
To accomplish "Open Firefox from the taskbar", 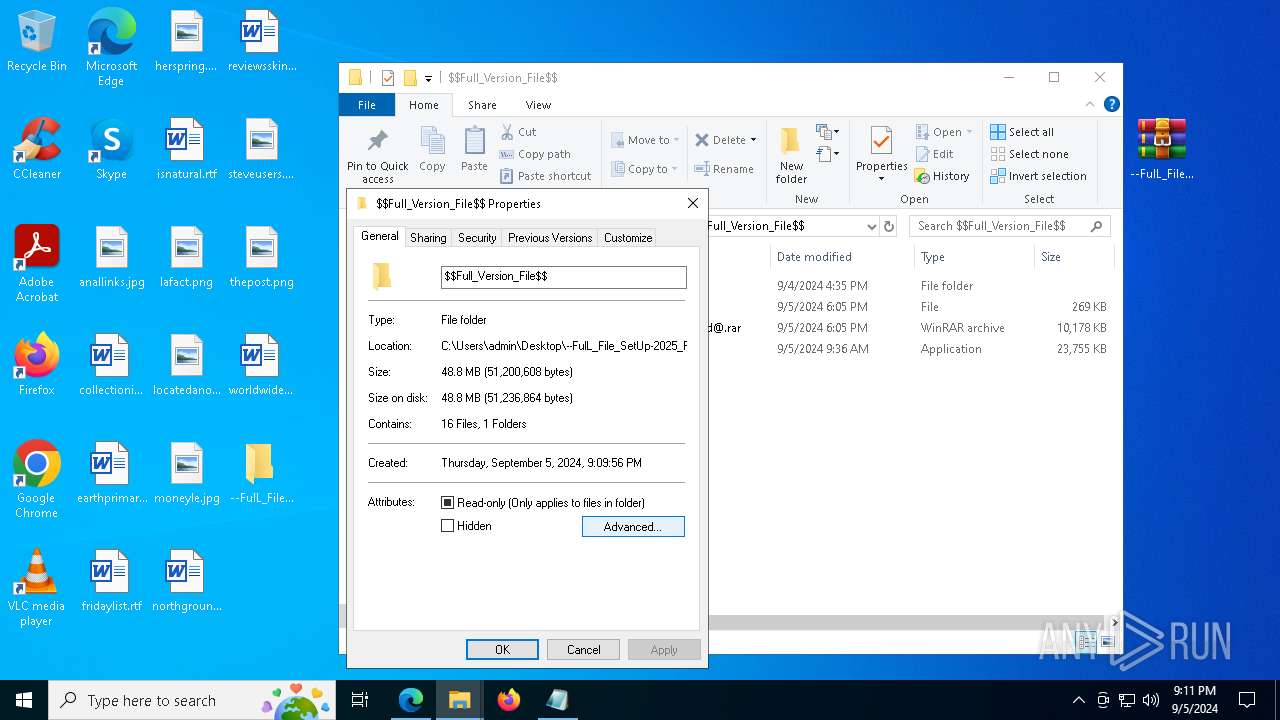I will (x=509, y=700).
